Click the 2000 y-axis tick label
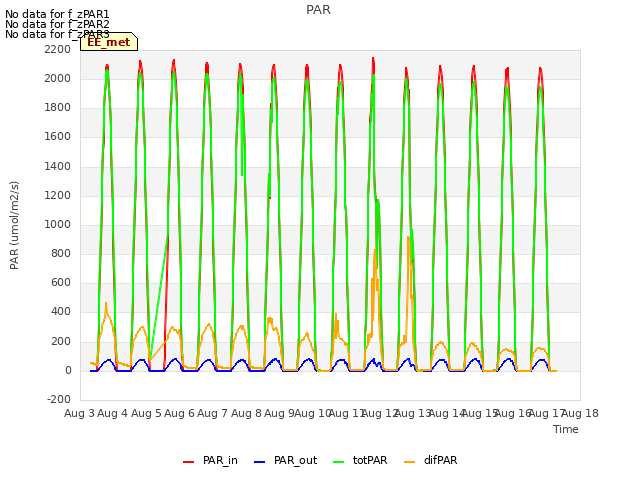Screen dimensions: 640x480 (58, 78)
